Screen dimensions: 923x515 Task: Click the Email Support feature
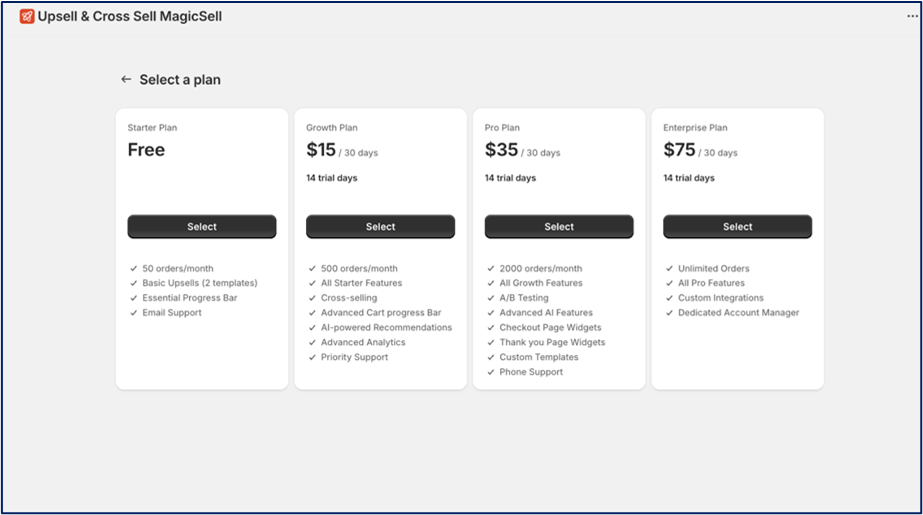pos(172,313)
